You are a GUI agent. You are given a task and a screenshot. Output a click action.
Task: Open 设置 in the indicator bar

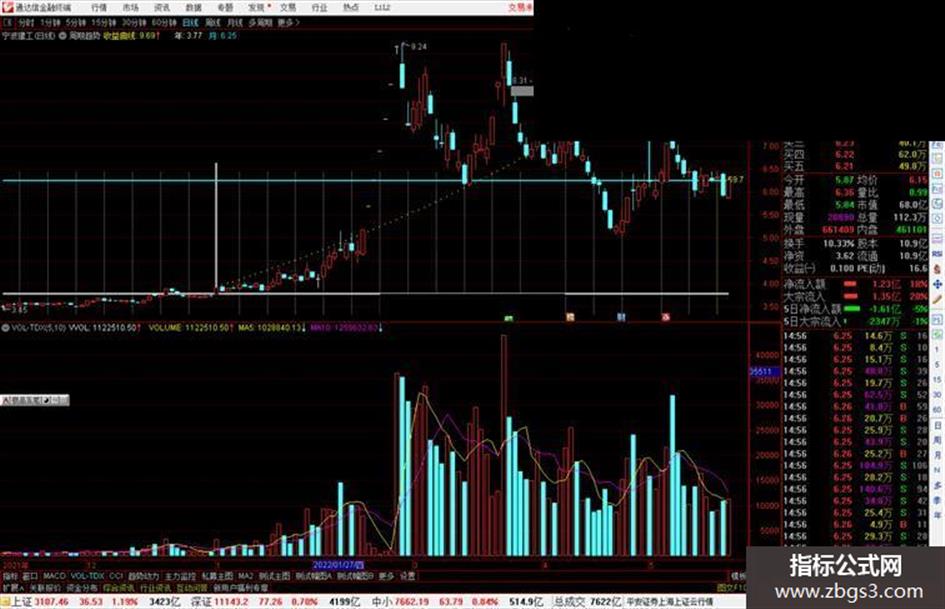pyautogui.click(x=408, y=576)
